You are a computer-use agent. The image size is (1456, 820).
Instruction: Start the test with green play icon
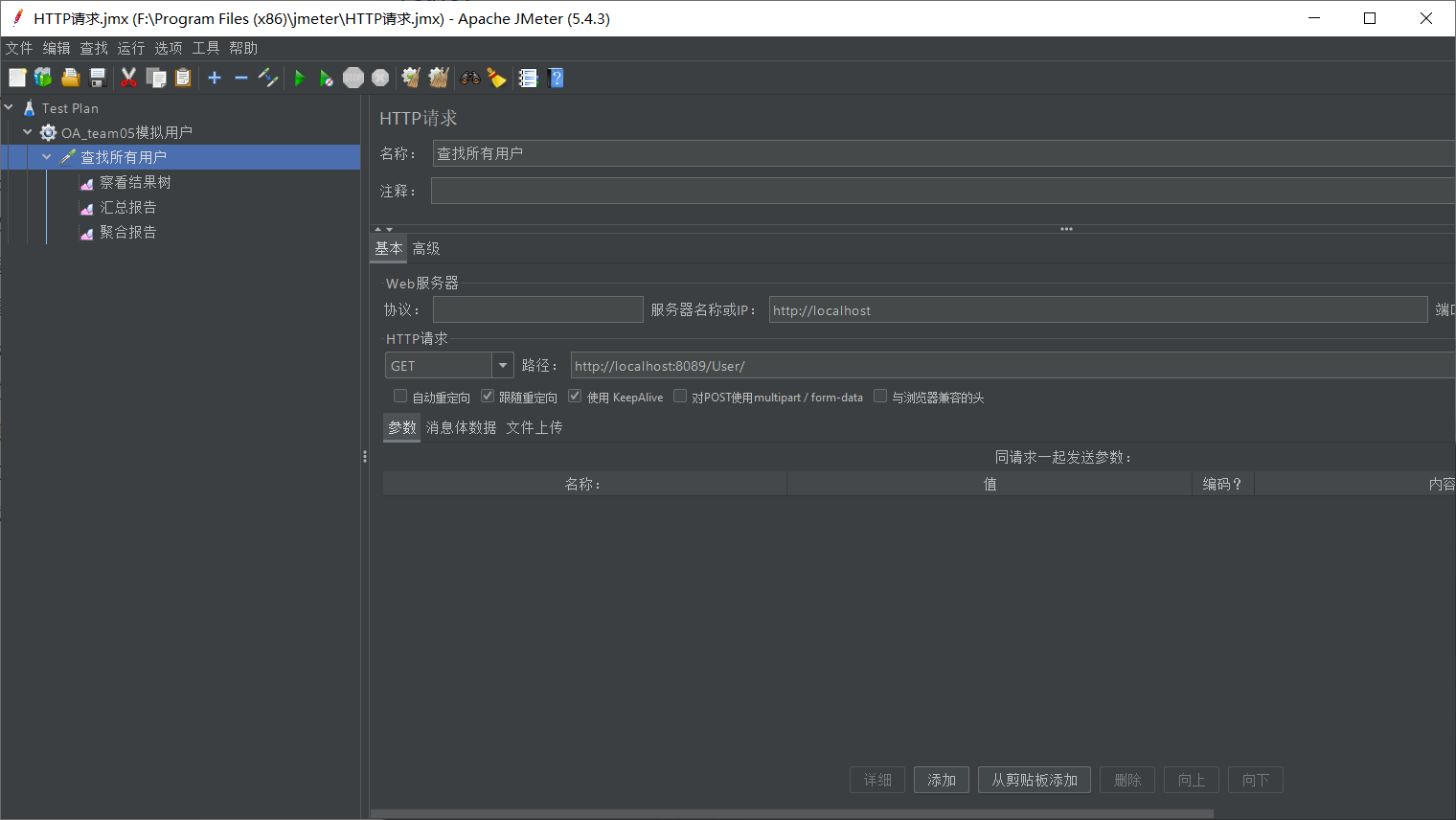300,78
